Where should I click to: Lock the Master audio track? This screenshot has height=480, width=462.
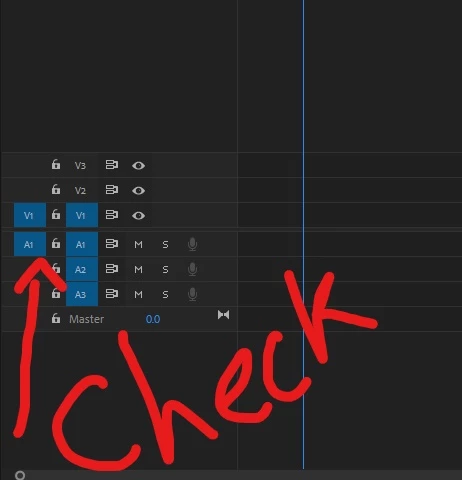[56, 318]
